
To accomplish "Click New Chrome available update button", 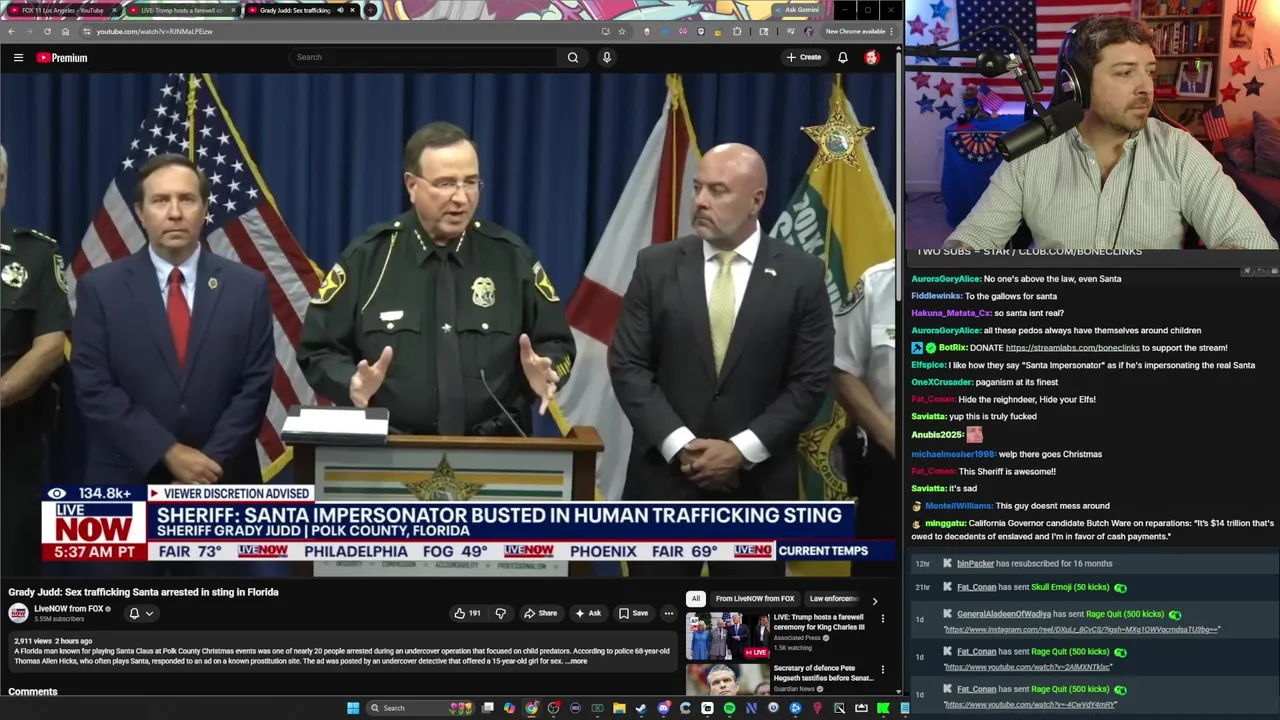I will coord(861,31).
